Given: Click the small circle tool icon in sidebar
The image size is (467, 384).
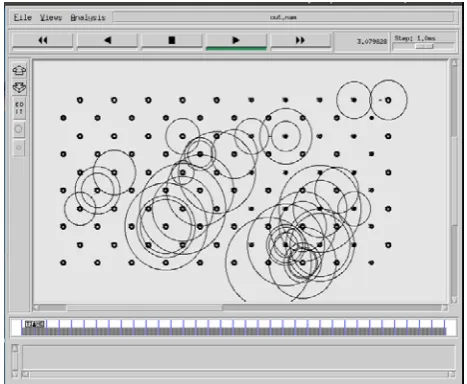Looking at the screenshot, I should coord(19,148).
